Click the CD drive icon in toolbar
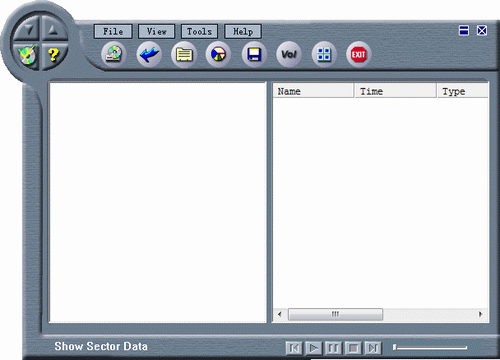The image size is (500, 360). click(x=114, y=54)
